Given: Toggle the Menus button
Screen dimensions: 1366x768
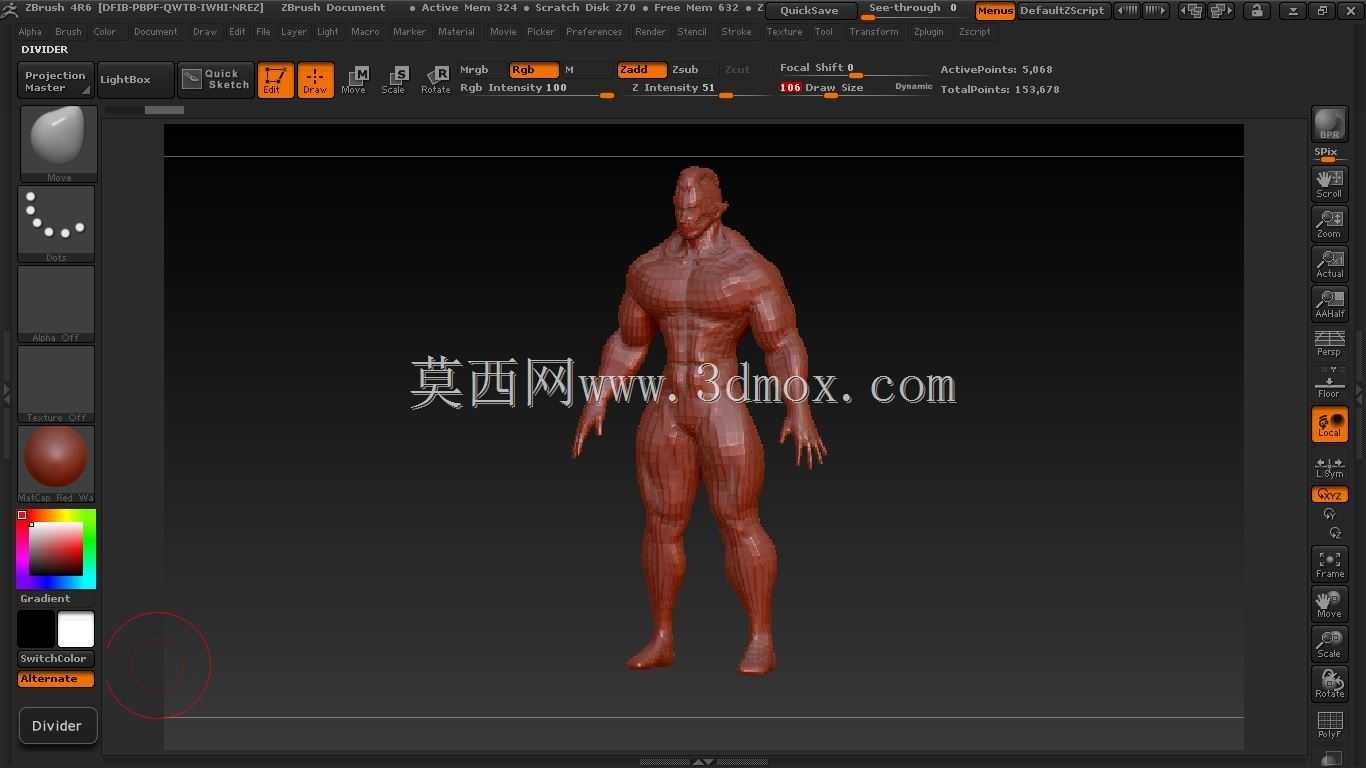Looking at the screenshot, I should (x=995, y=11).
